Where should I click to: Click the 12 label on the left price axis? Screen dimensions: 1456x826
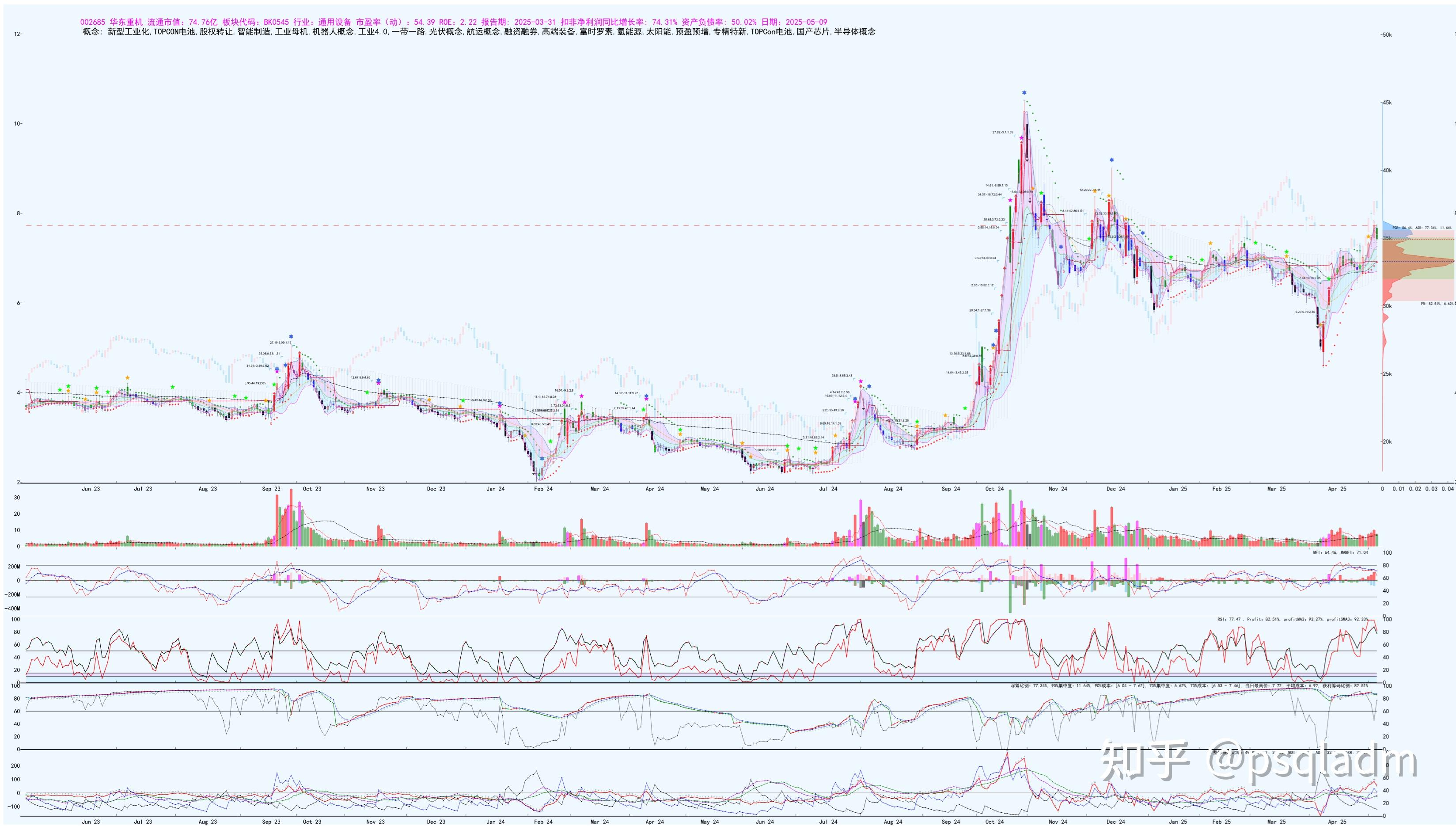pos(16,34)
